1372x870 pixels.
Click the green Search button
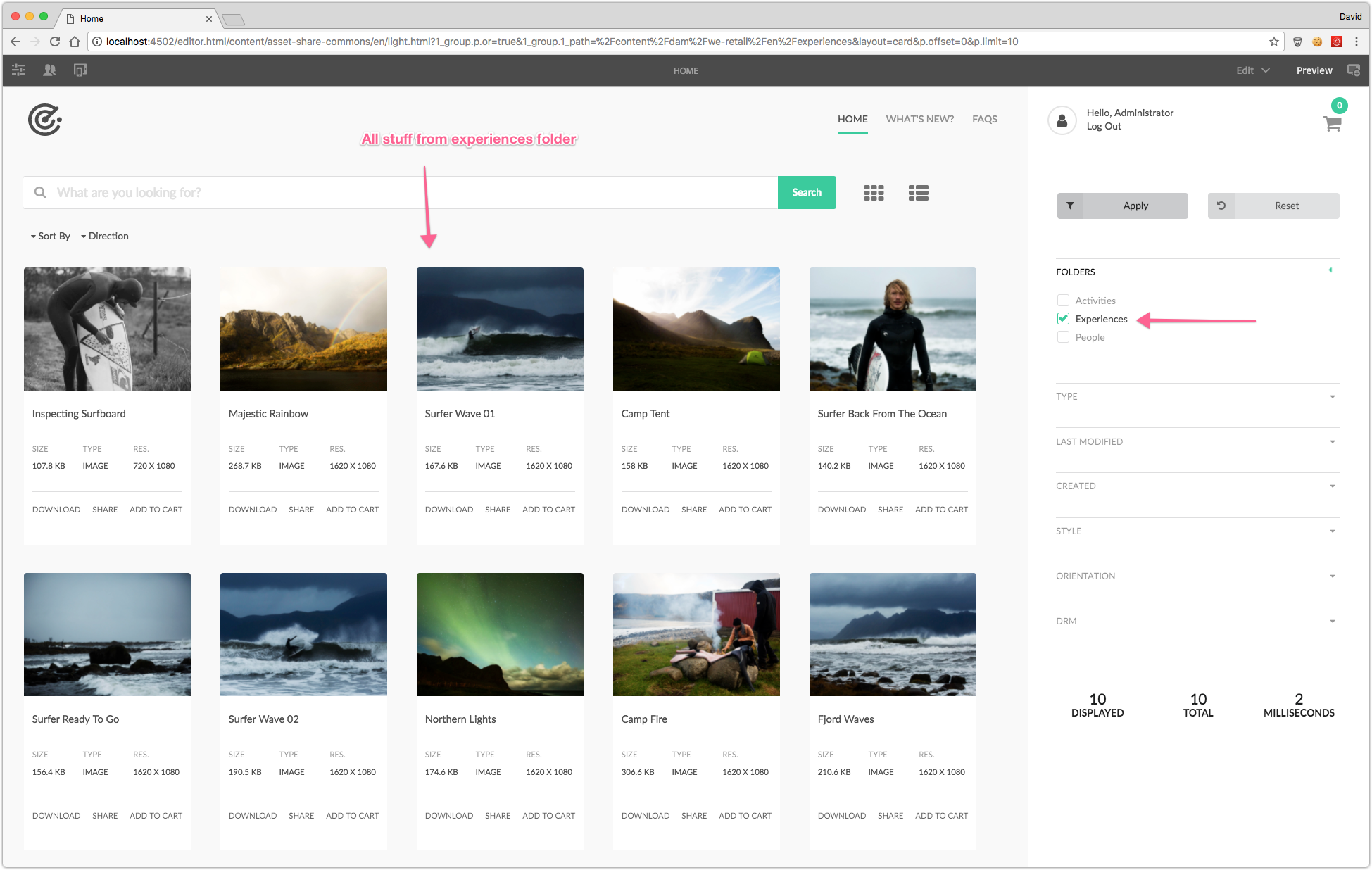coord(807,193)
